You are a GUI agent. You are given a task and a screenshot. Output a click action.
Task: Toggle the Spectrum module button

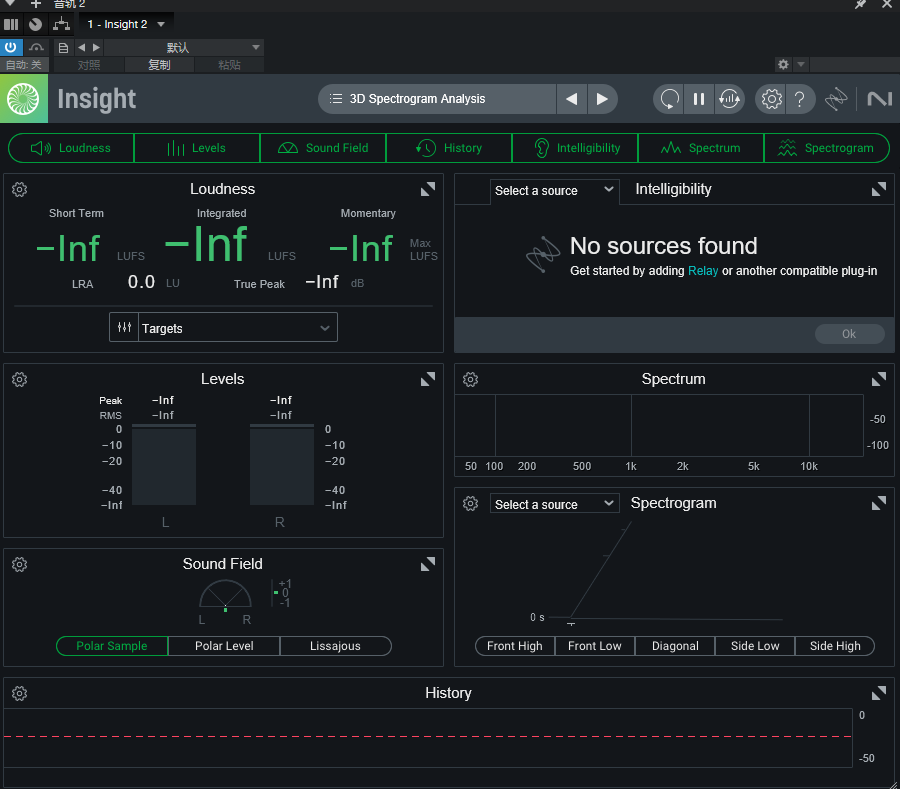pyautogui.click(x=701, y=148)
